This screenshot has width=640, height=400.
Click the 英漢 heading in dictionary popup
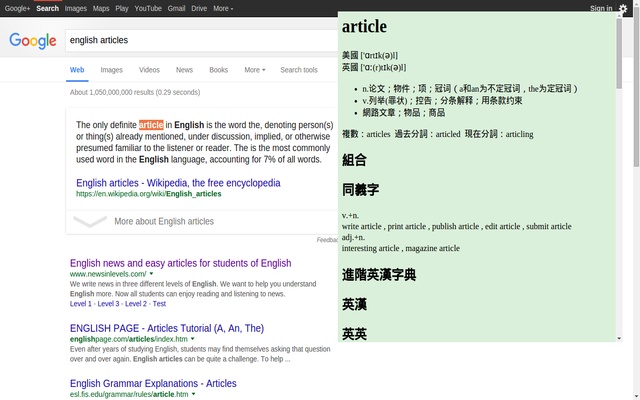(354, 304)
